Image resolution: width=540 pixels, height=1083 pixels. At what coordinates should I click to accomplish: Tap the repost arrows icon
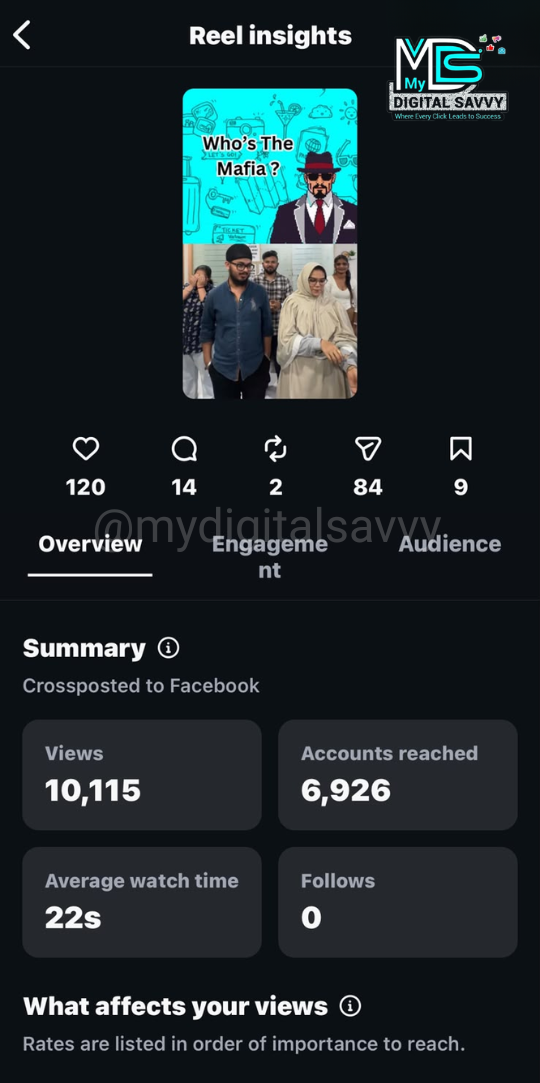coord(276,449)
